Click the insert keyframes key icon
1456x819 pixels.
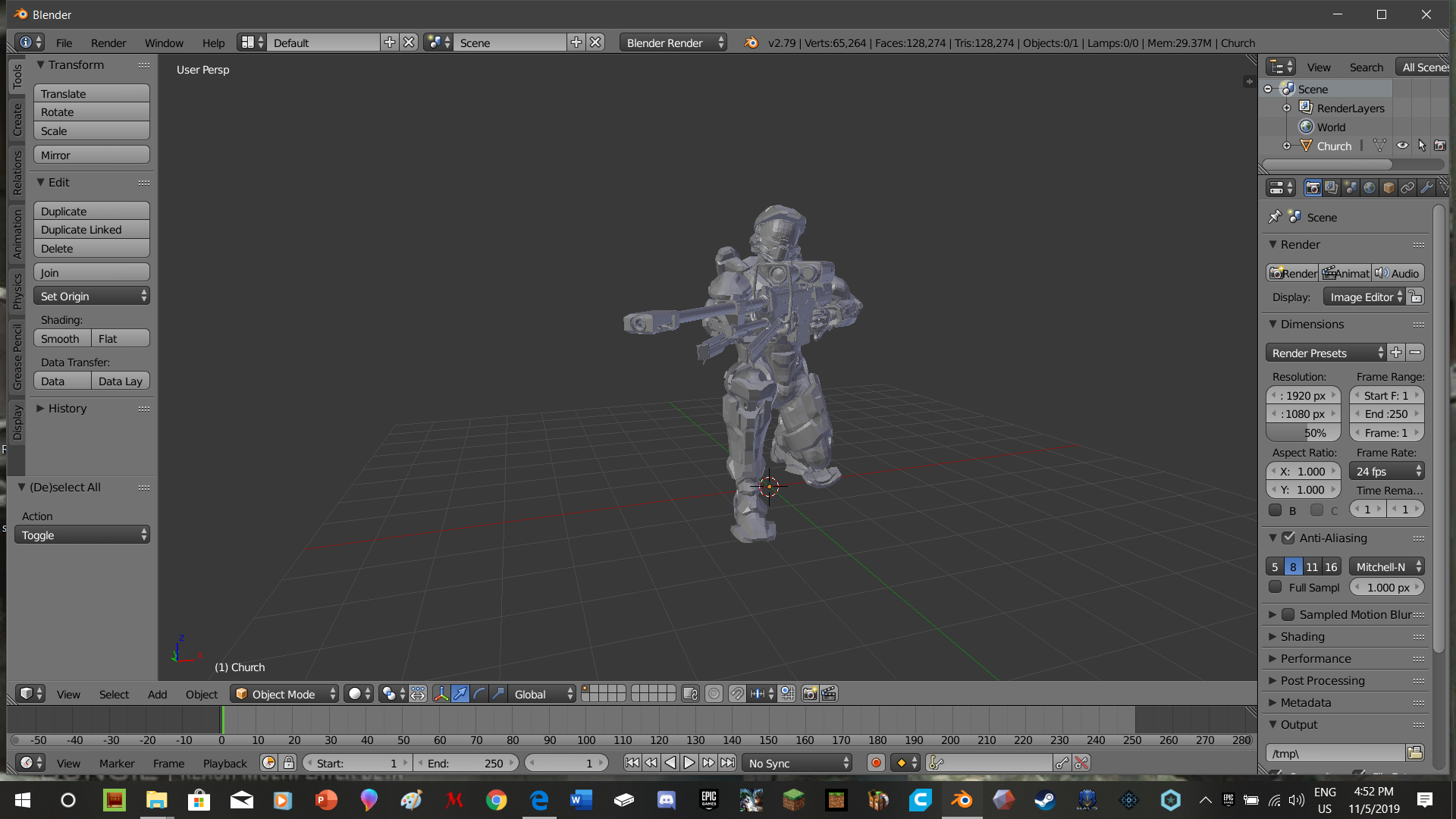(x=1062, y=763)
